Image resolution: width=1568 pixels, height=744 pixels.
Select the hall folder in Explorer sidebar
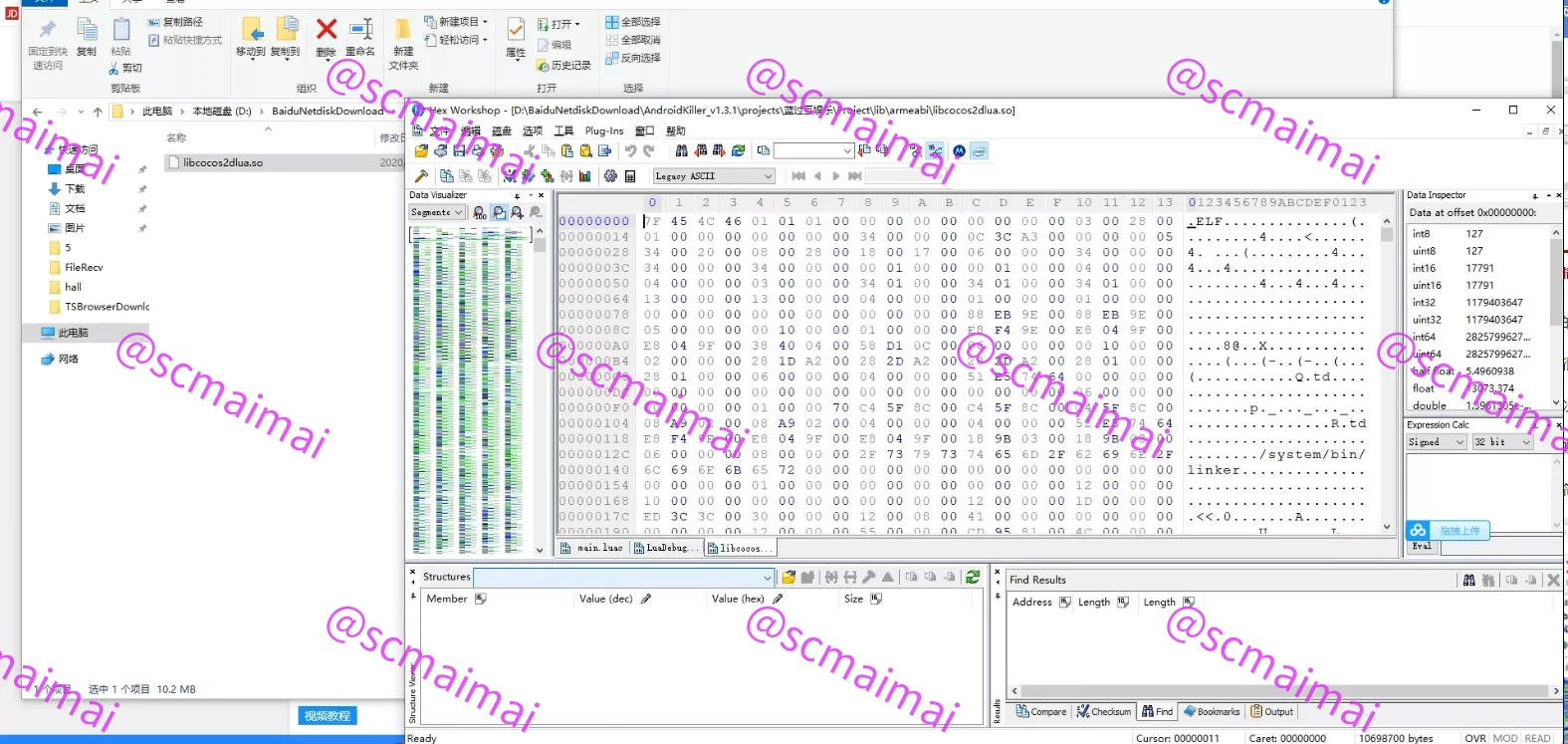coord(65,287)
